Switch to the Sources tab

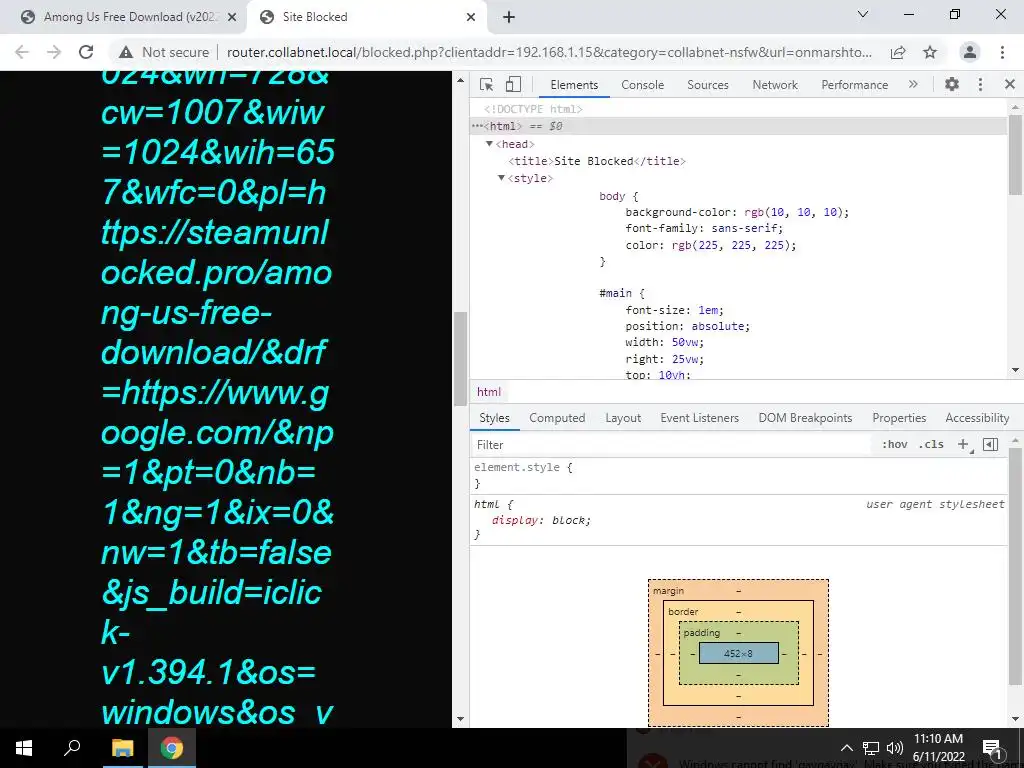[708, 85]
